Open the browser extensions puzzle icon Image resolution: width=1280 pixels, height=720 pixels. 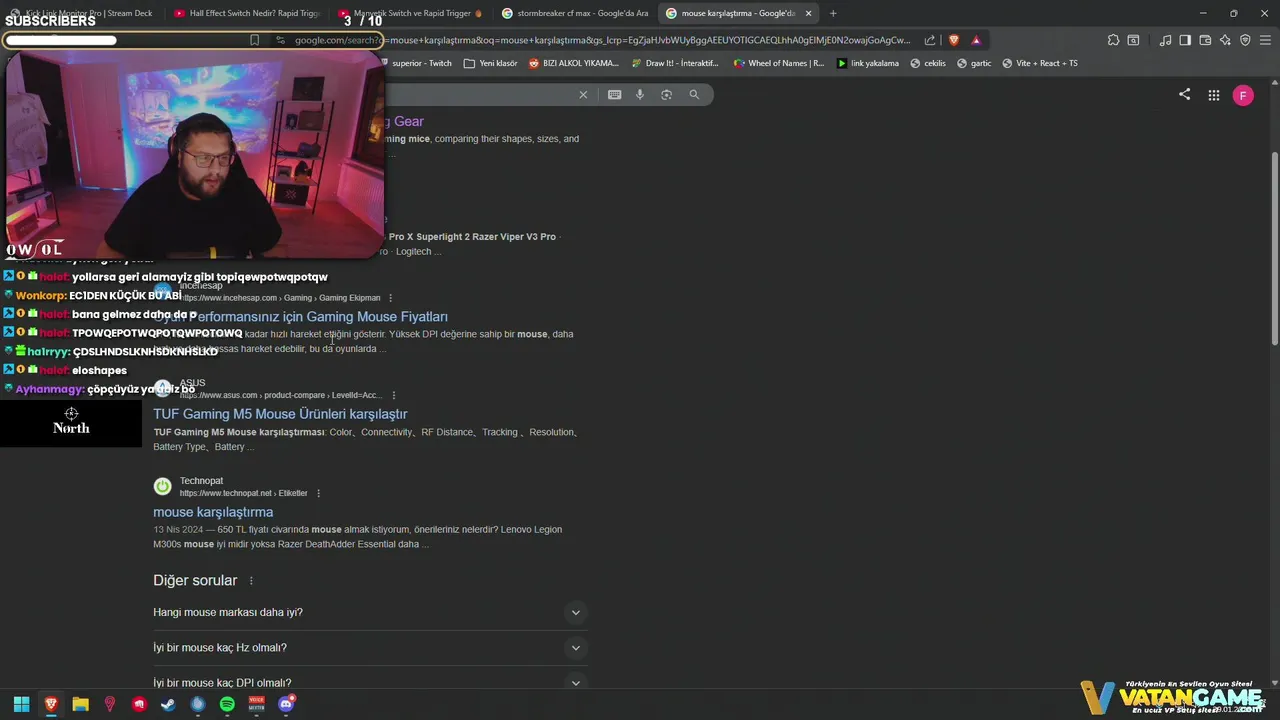coord(1113,40)
